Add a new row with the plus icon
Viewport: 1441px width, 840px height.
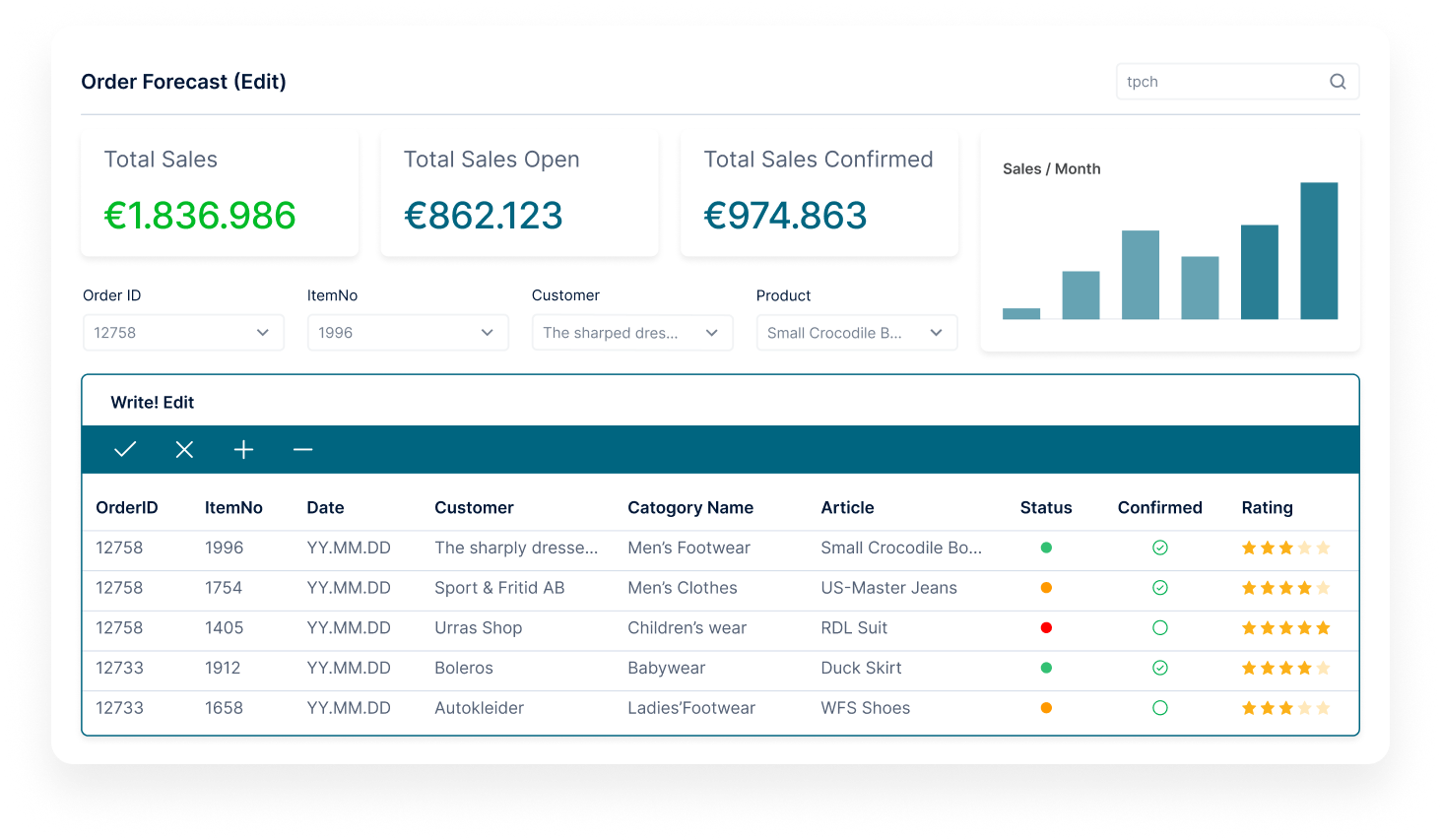243,449
